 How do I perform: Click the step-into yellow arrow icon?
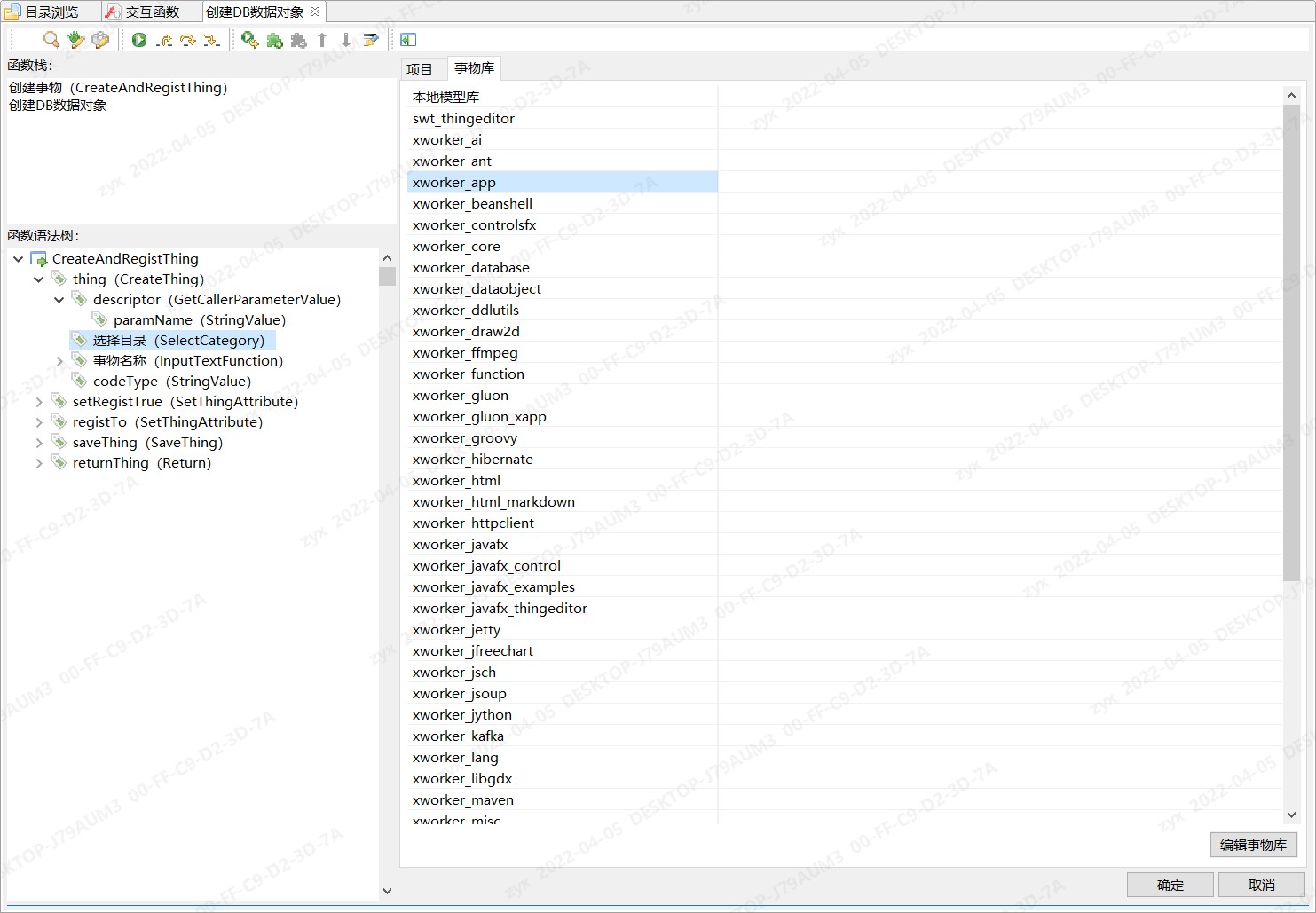(x=166, y=40)
